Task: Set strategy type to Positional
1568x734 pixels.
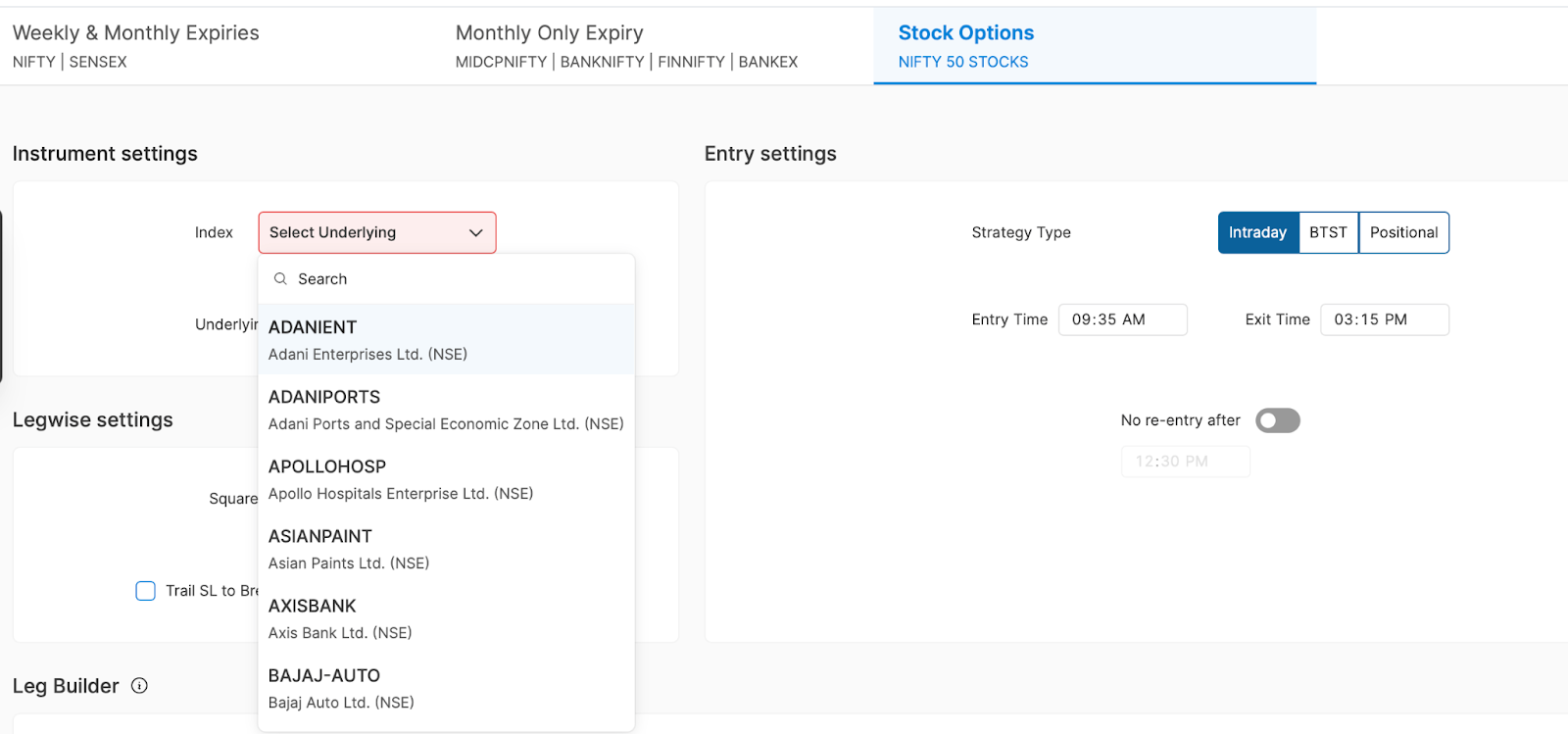Action: point(1404,232)
